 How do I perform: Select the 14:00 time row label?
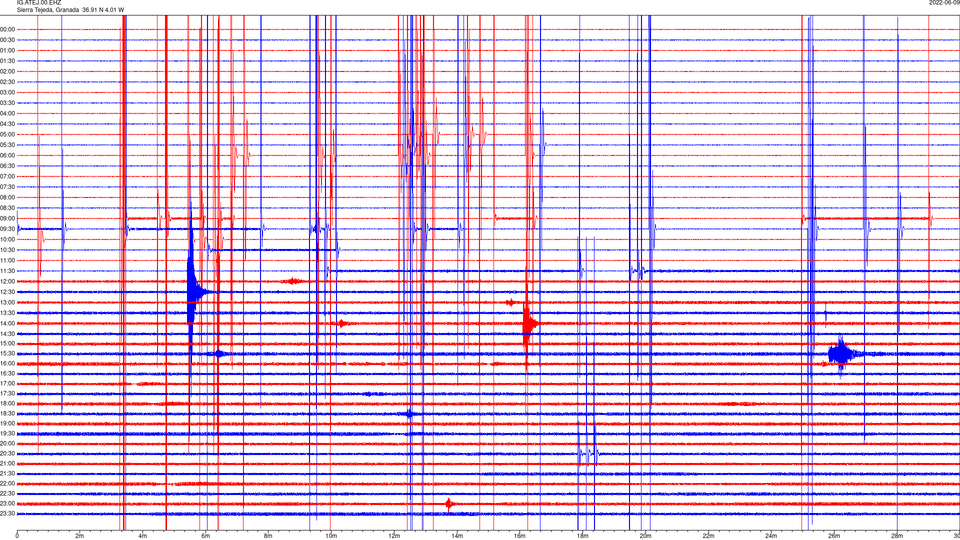(x=8, y=323)
